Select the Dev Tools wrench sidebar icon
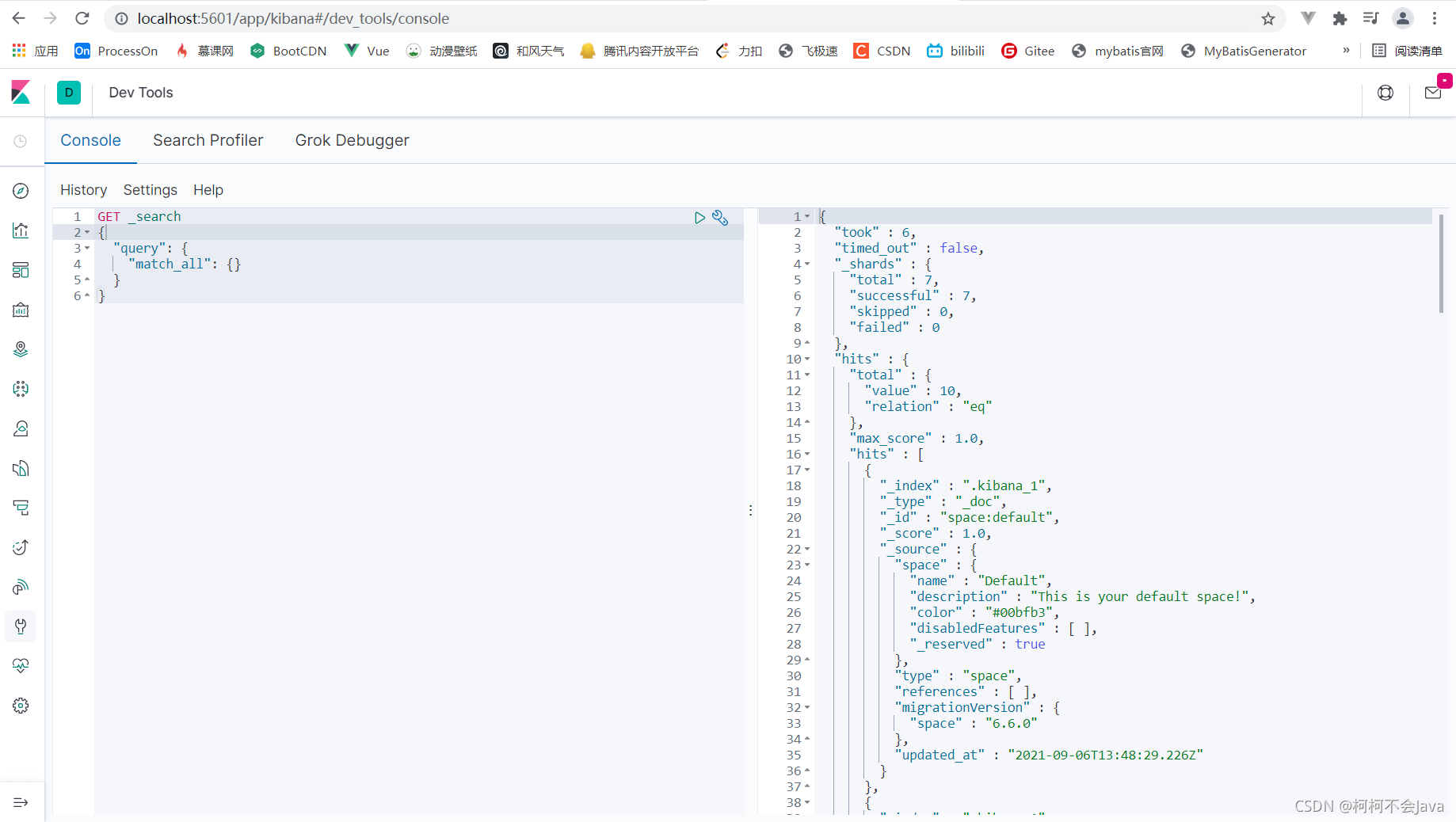This screenshot has width=1456, height=822. pyautogui.click(x=21, y=626)
